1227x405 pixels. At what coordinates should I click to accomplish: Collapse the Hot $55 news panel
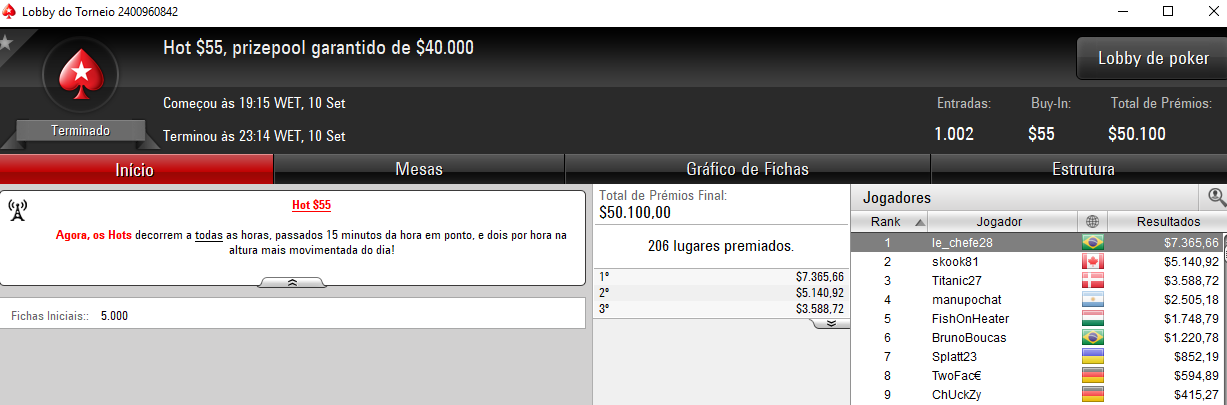292,283
